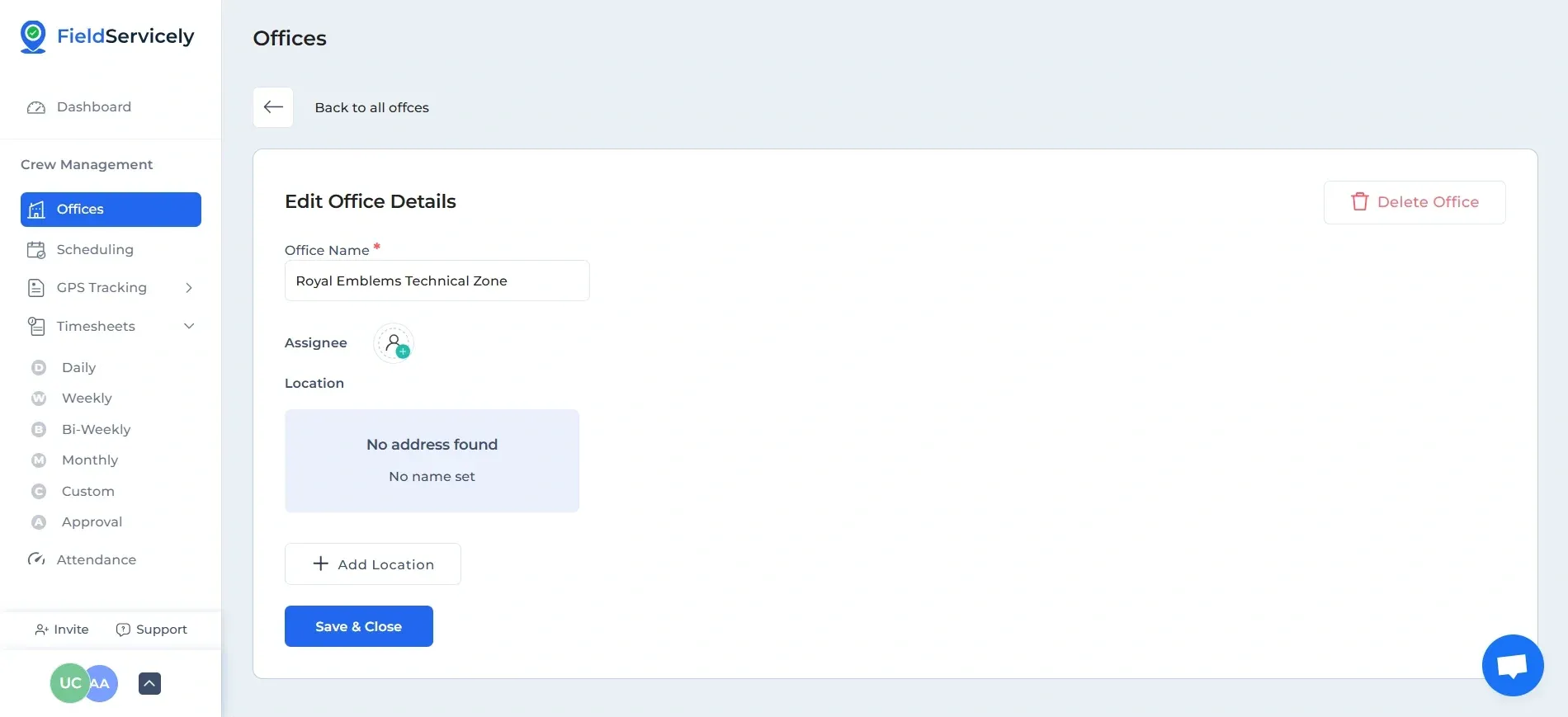The height and width of the screenshot is (717, 1568).
Task: Click the Approval circle icon
Action: (x=39, y=522)
